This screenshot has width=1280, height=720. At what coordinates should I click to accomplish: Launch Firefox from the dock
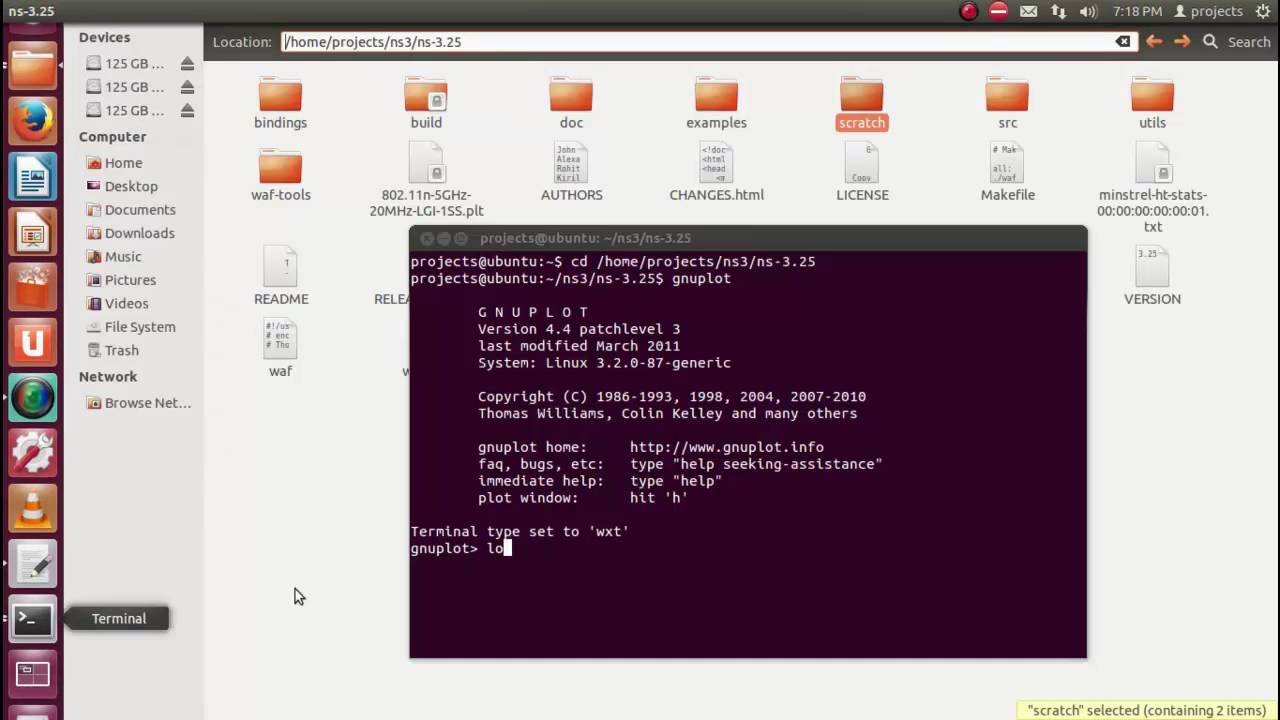pyautogui.click(x=32, y=123)
